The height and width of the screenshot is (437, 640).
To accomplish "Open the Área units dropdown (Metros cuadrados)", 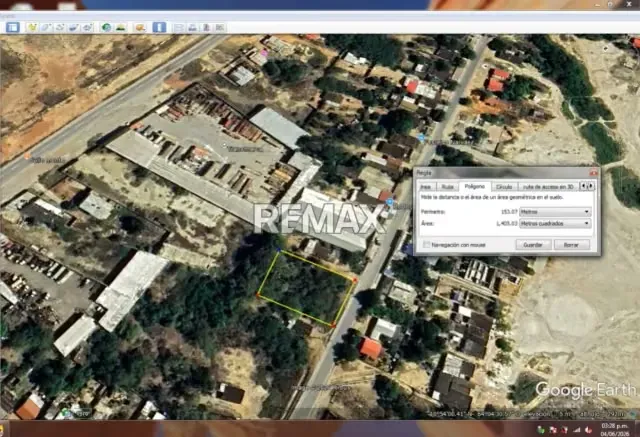I will pos(555,224).
